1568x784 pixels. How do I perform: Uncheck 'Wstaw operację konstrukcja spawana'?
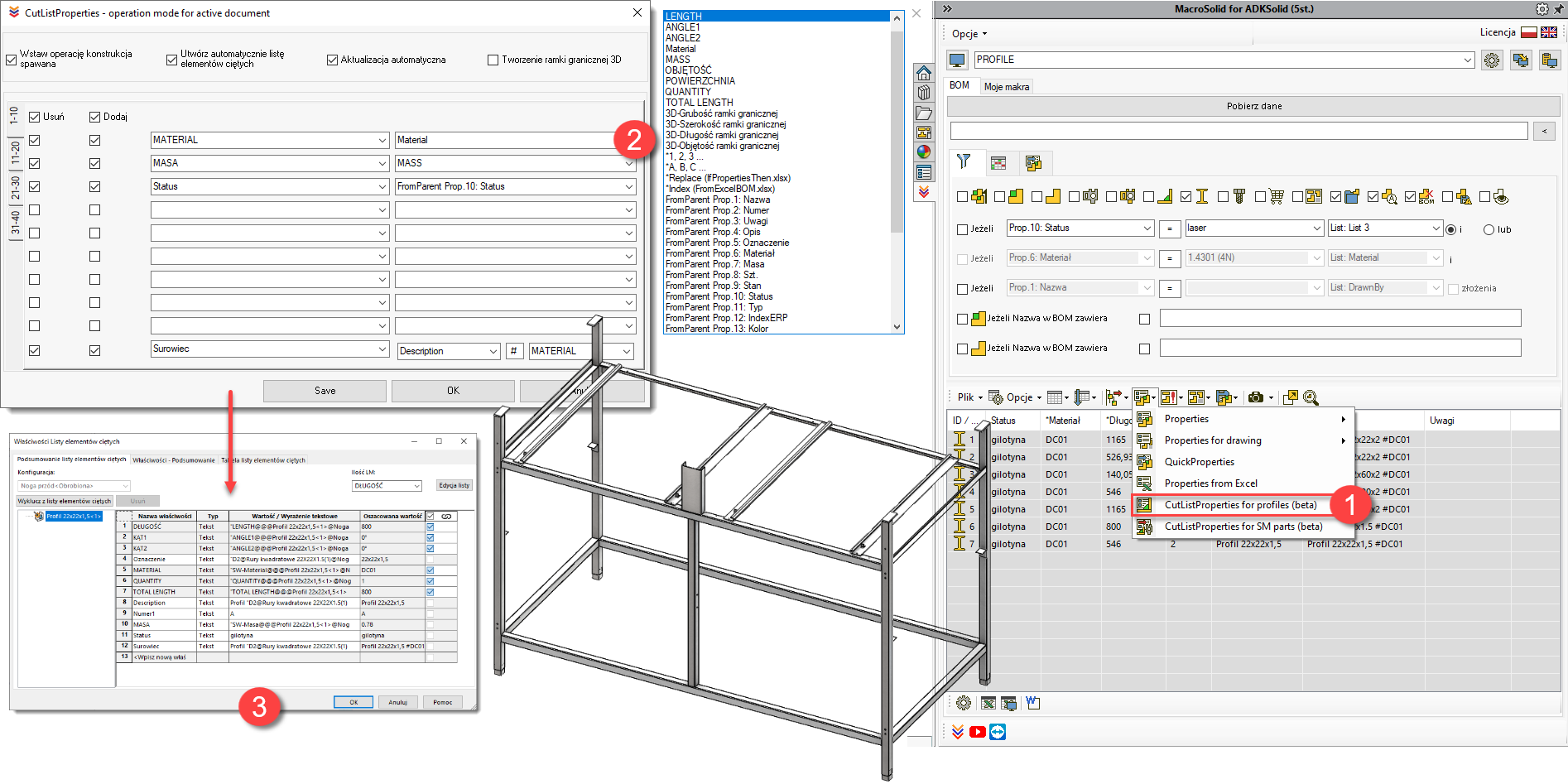pos(11,60)
